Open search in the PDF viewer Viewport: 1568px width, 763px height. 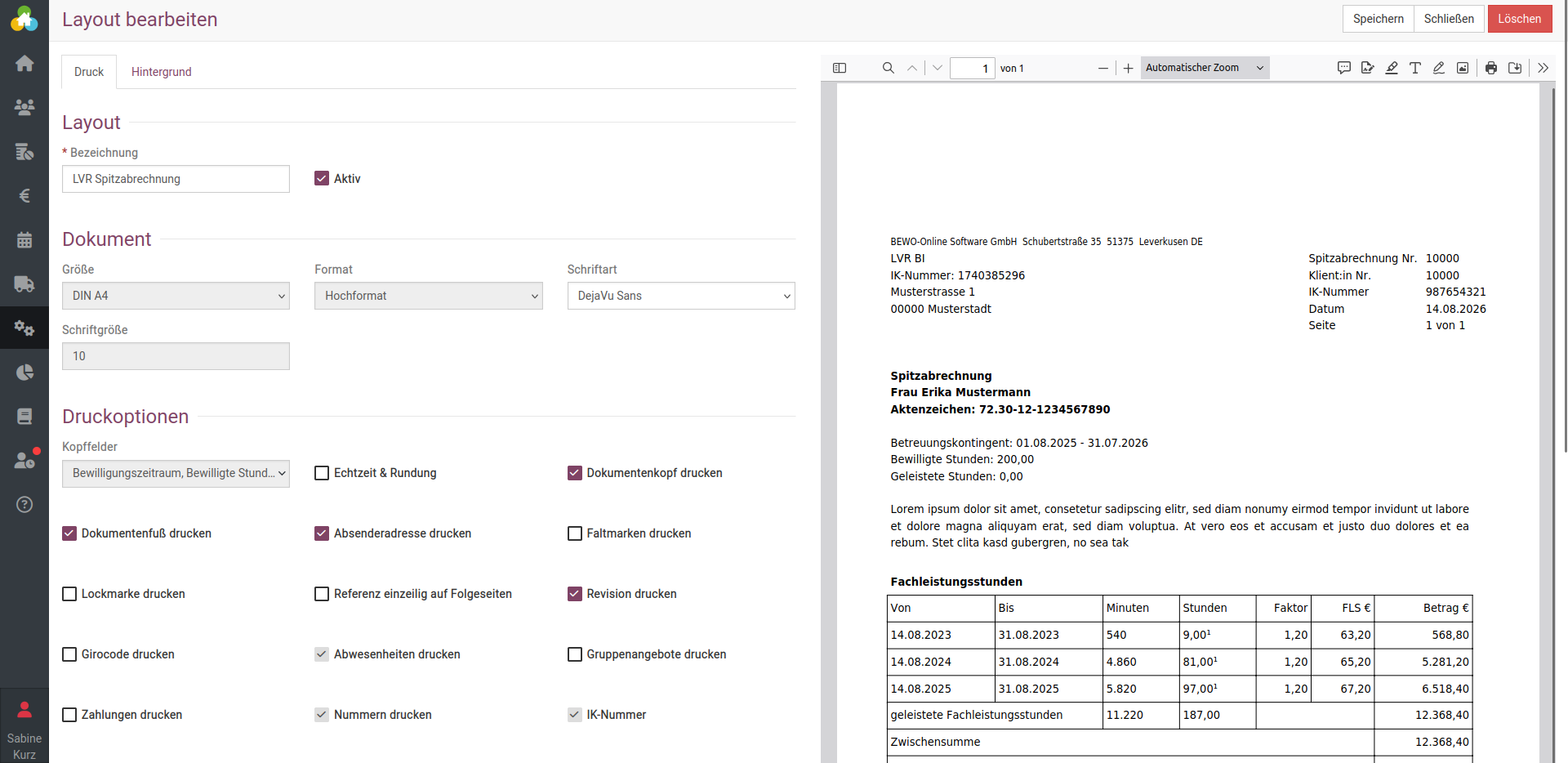pos(889,68)
